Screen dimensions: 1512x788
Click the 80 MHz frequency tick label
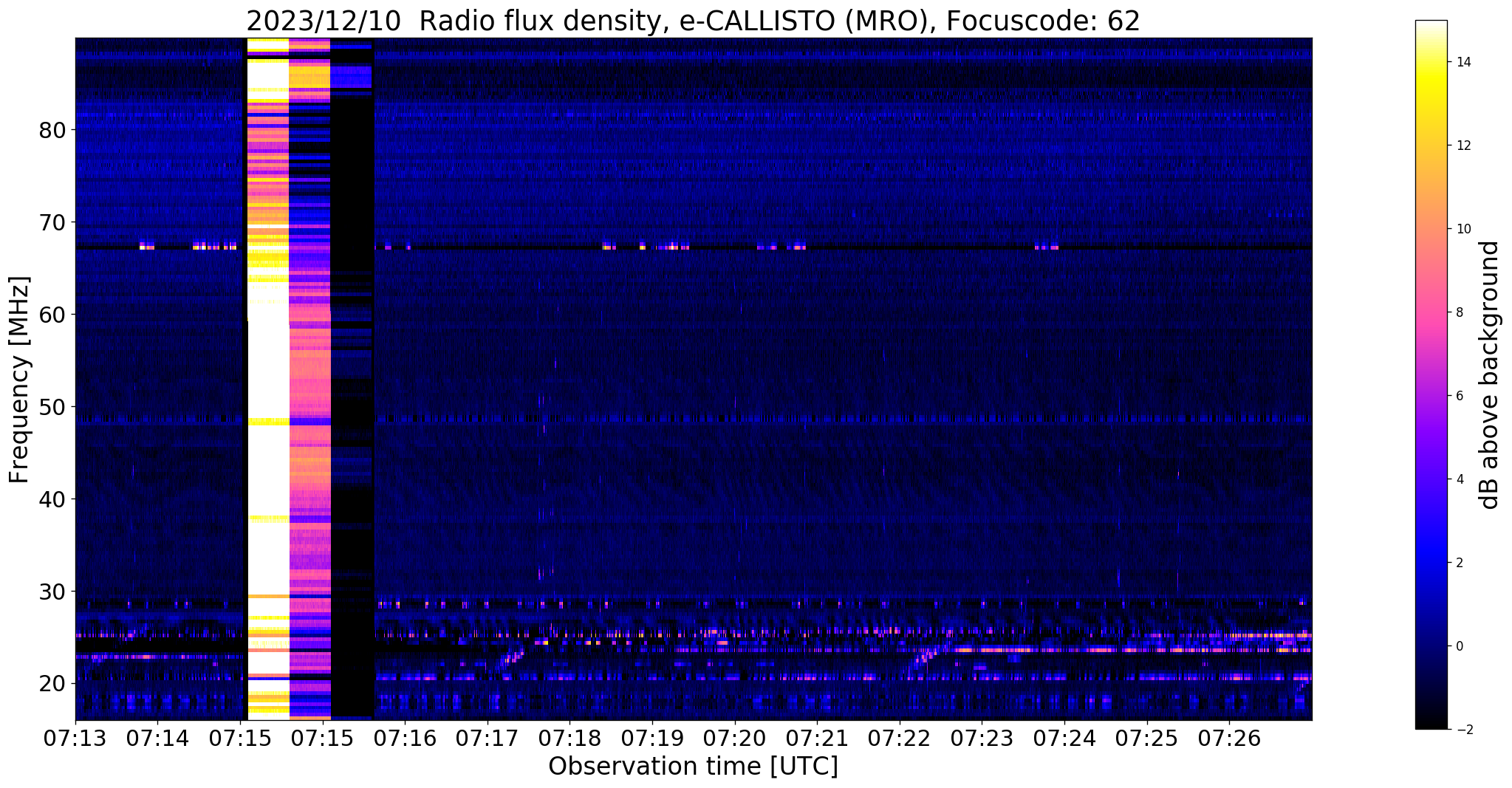click(52, 130)
